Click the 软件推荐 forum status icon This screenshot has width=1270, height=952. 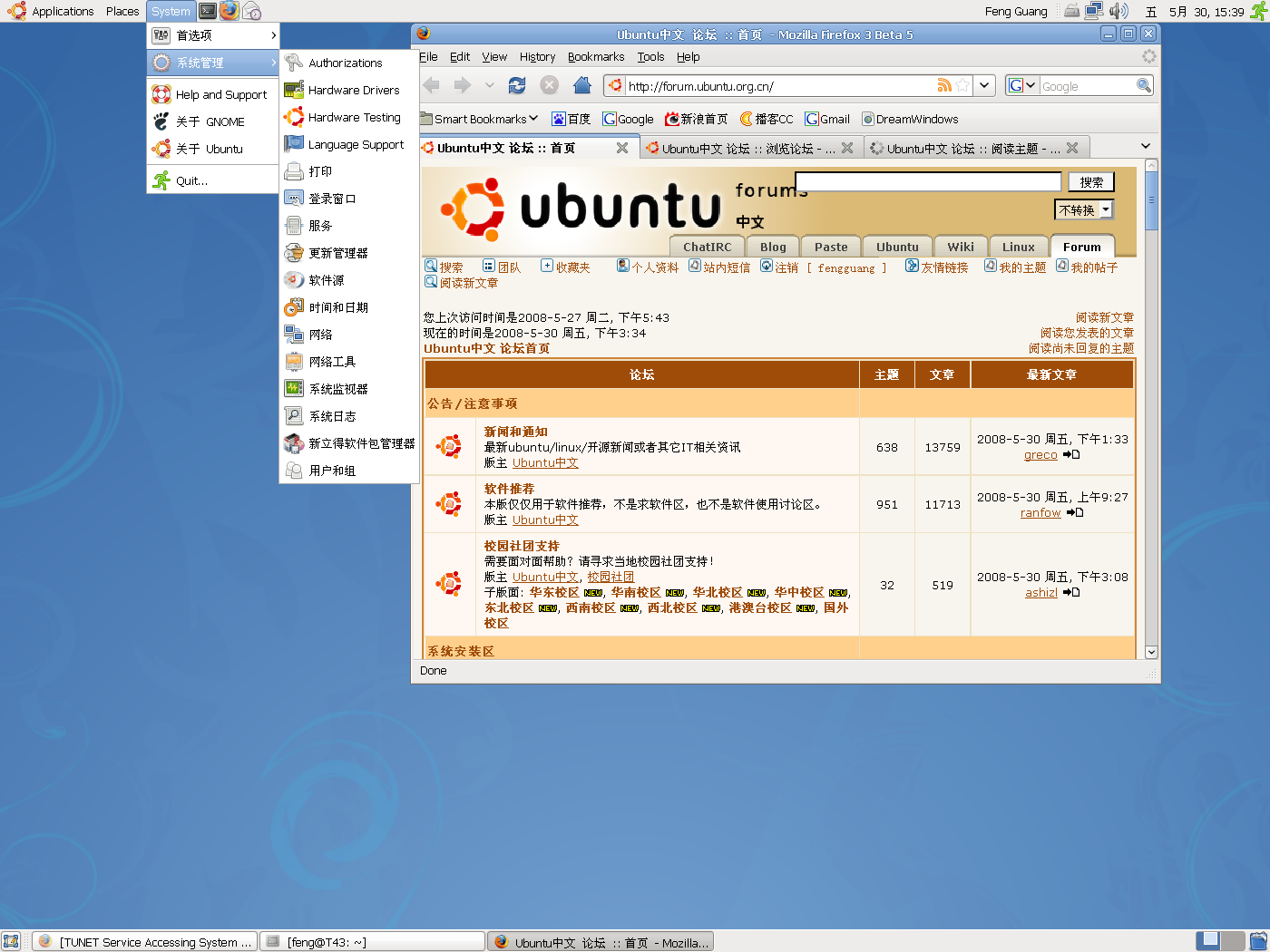(x=449, y=503)
